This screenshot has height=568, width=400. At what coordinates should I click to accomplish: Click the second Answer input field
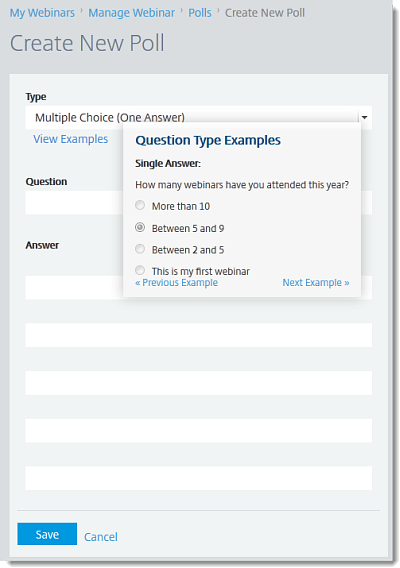point(199,335)
